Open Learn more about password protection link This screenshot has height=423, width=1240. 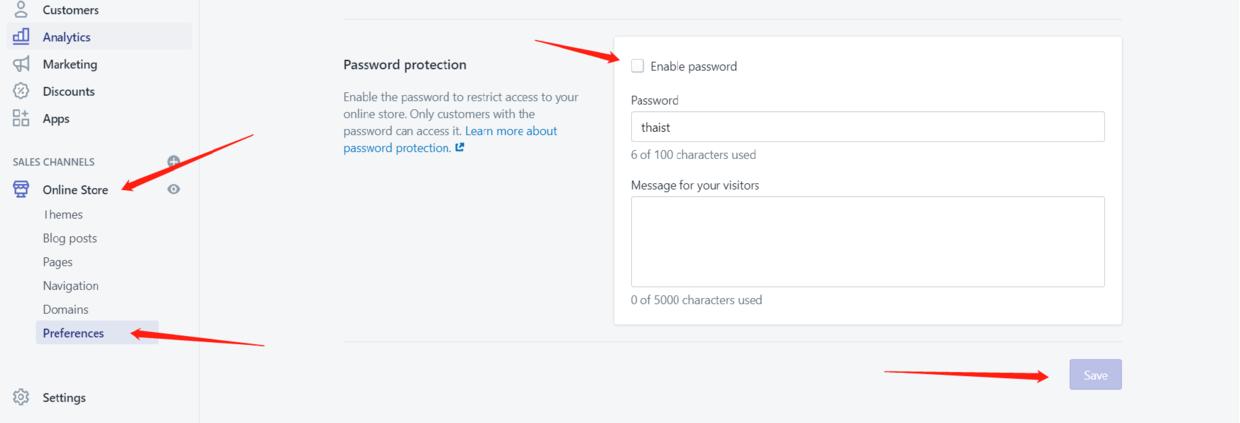pyautogui.click(x=511, y=131)
